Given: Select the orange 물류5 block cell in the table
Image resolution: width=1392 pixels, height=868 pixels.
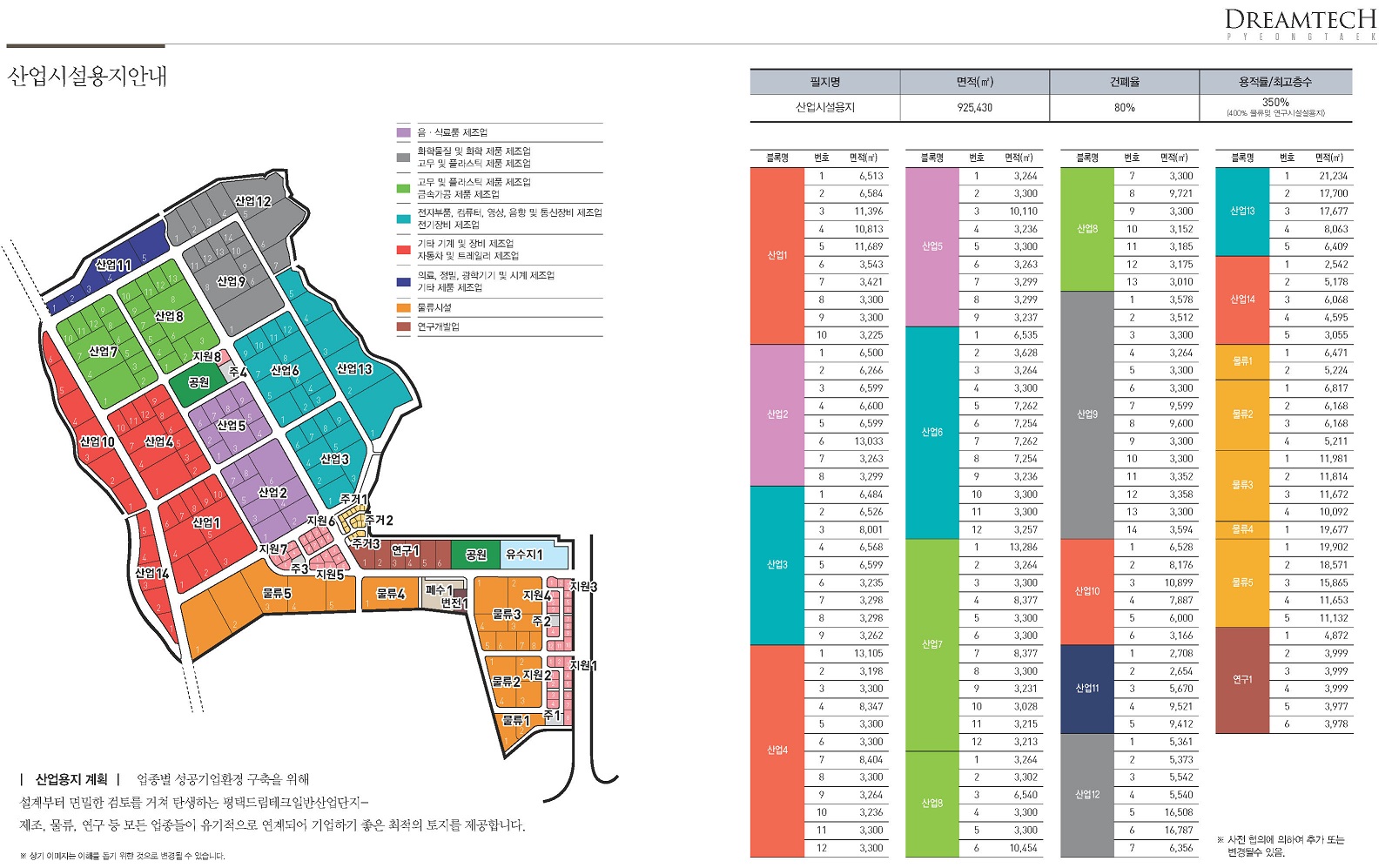Looking at the screenshot, I should [1242, 582].
